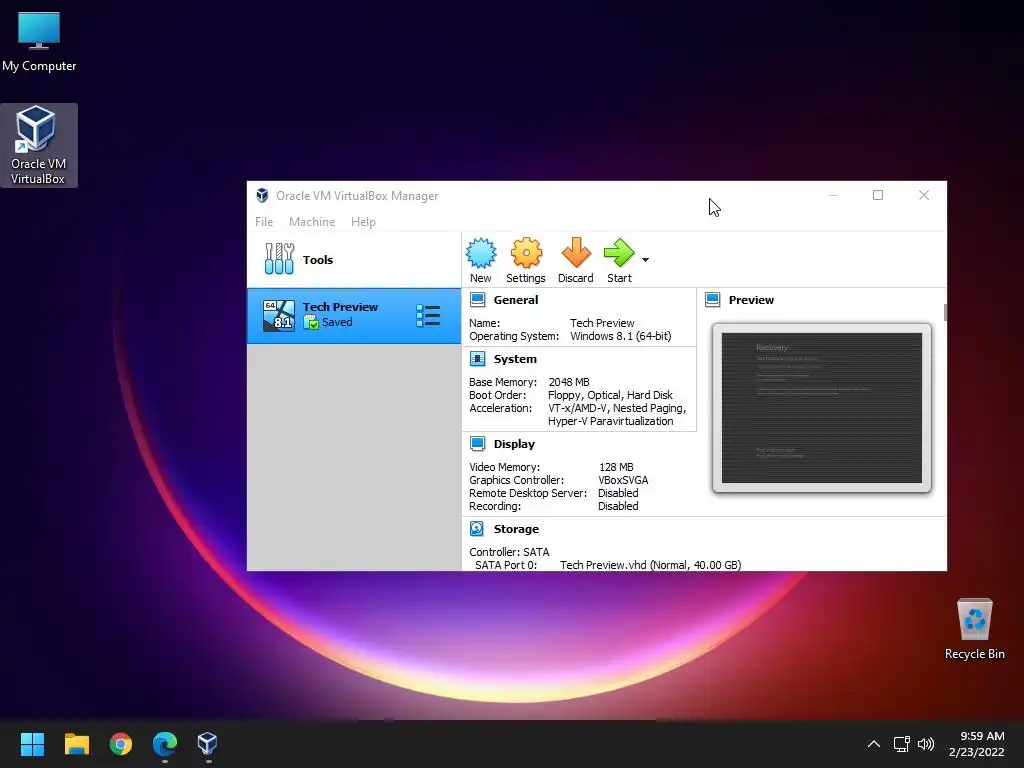The image size is (1024, 768).
Task: Click the General section monitor icon
Action: pyautogui.click(x=477, y=300)
